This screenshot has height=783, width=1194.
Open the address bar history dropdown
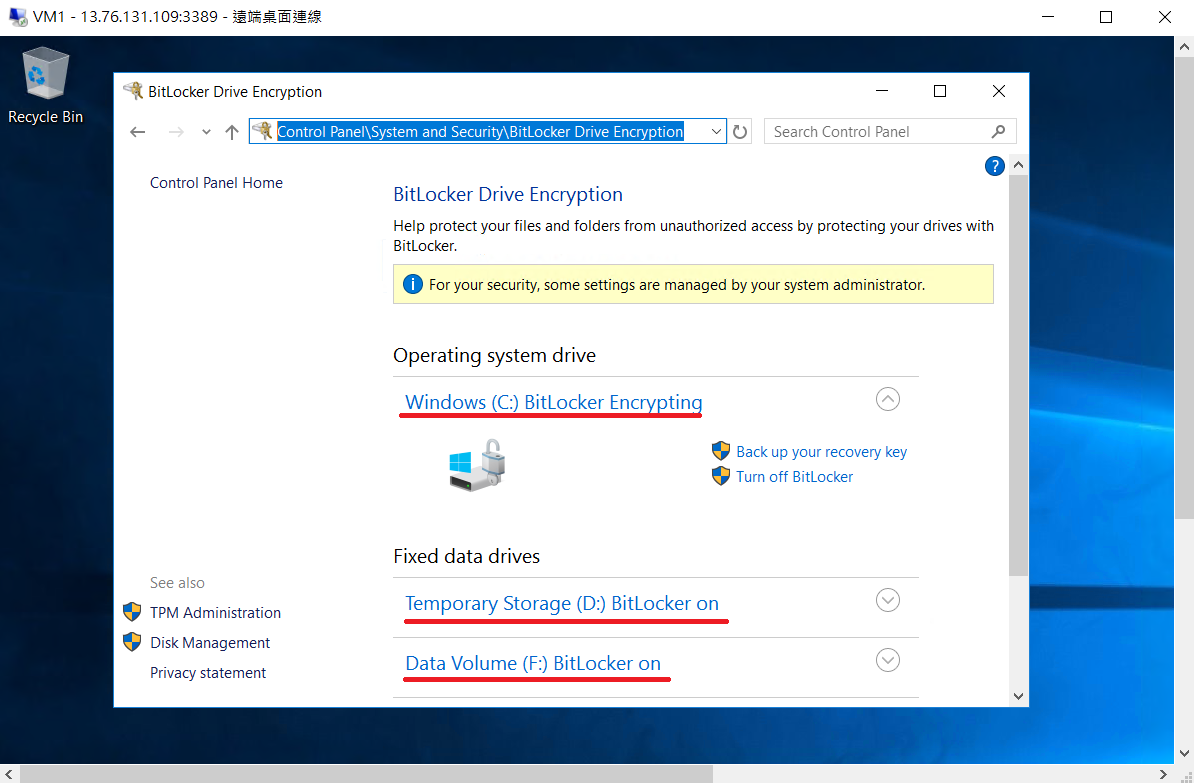(716, 132)
